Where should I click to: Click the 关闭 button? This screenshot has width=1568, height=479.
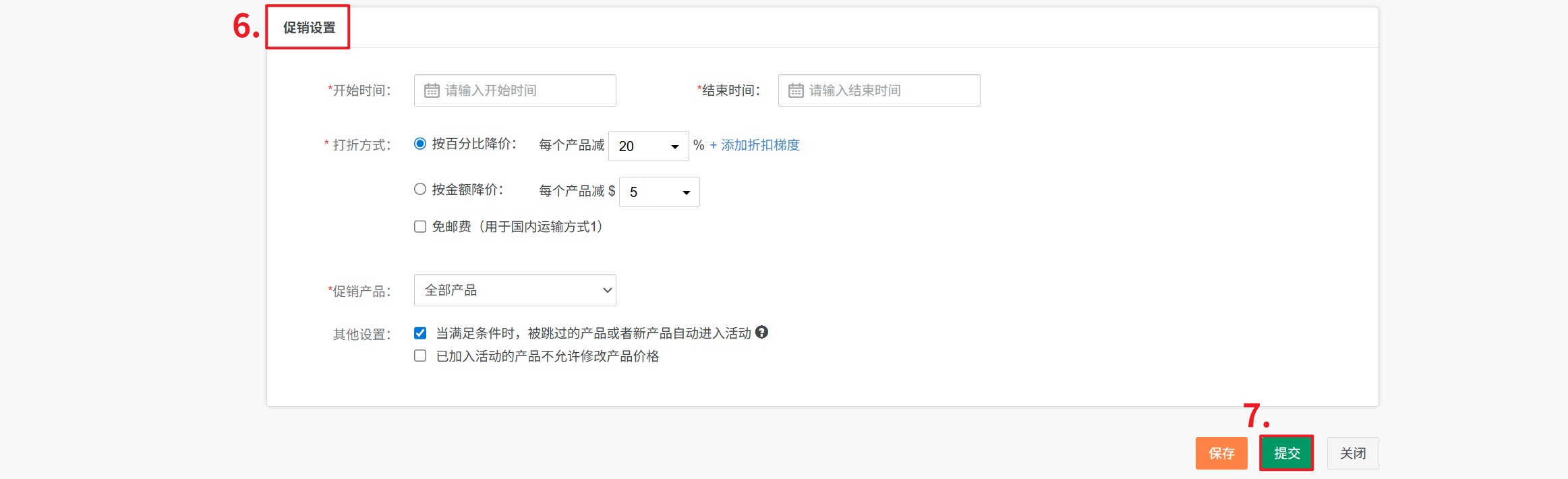[x=1352, y=453]
